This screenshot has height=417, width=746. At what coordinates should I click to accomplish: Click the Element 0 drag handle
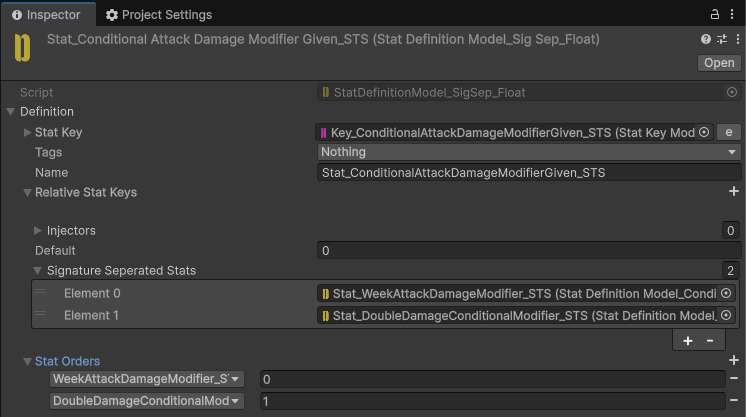pyautogui.click(x=40, y=291)
